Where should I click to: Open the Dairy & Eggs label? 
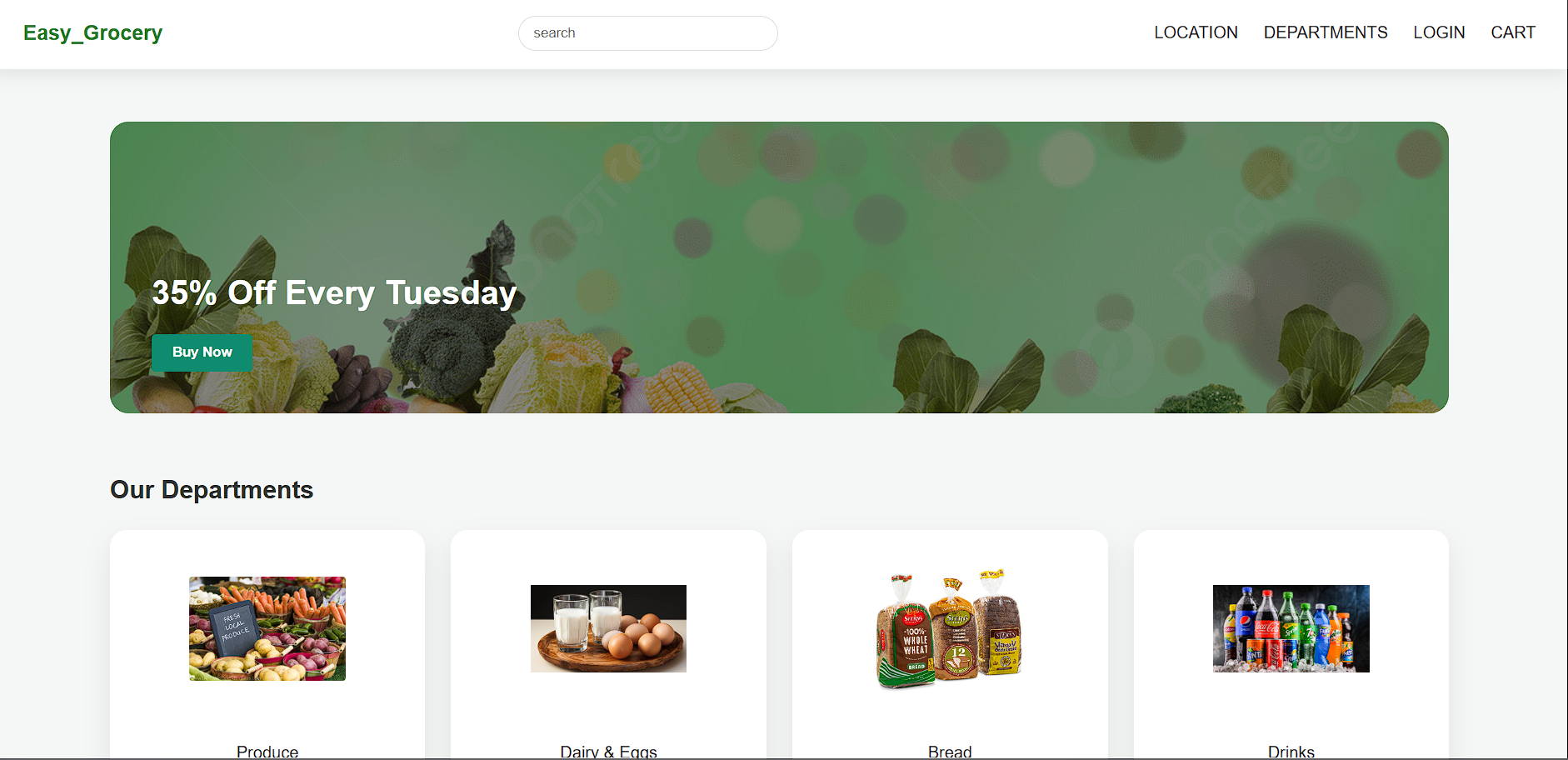(608, 752)
